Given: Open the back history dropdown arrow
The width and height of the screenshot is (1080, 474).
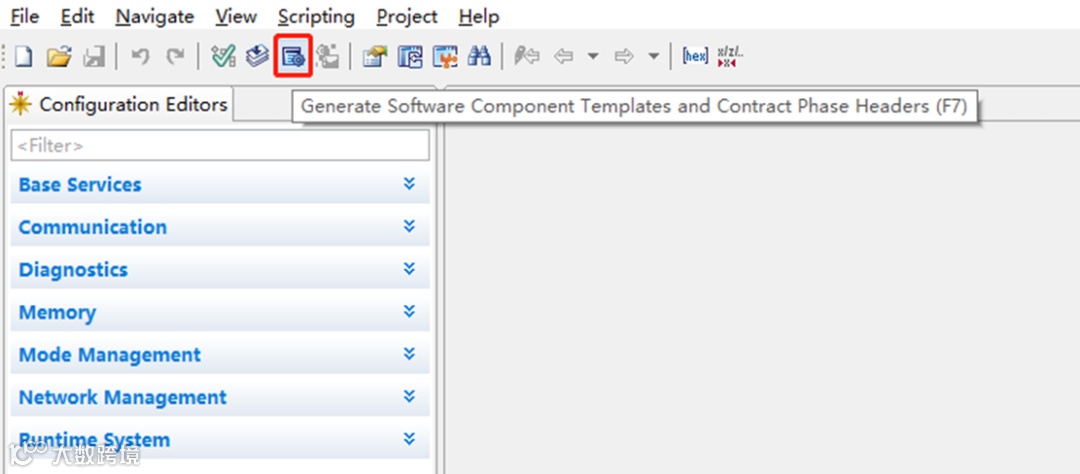Looking at the screenshot, I should (x=593, y=56).
